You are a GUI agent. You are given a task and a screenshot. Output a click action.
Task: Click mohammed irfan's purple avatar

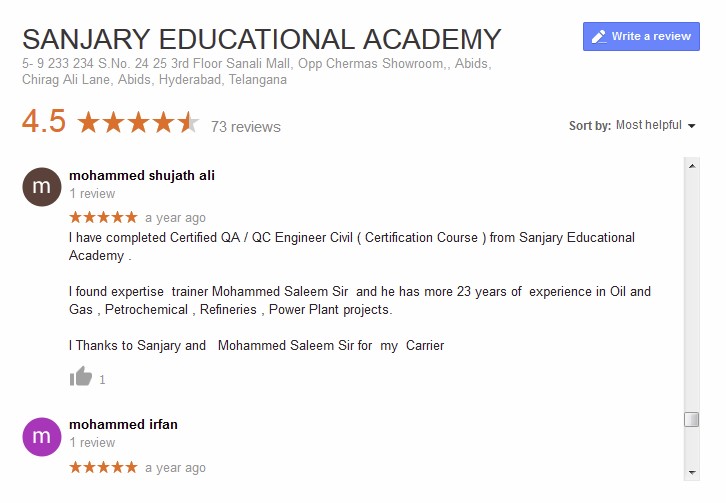[x=42, y=436]
